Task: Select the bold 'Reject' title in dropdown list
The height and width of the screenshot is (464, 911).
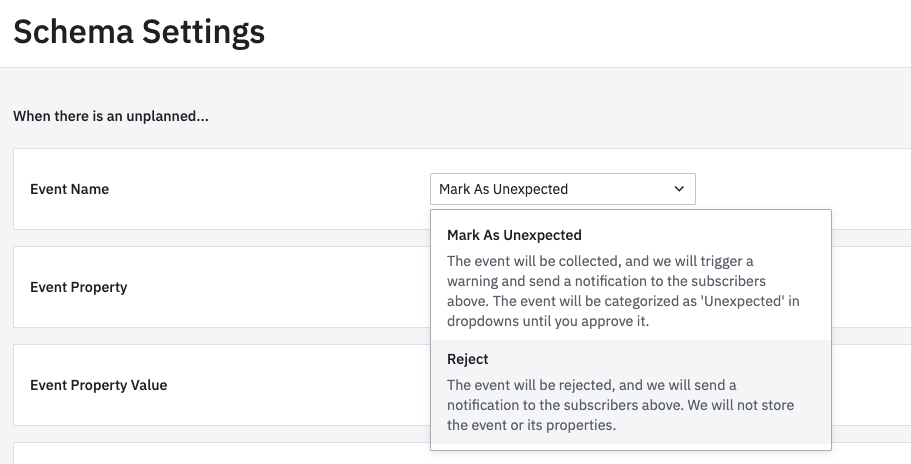Action: coord(468,359)
